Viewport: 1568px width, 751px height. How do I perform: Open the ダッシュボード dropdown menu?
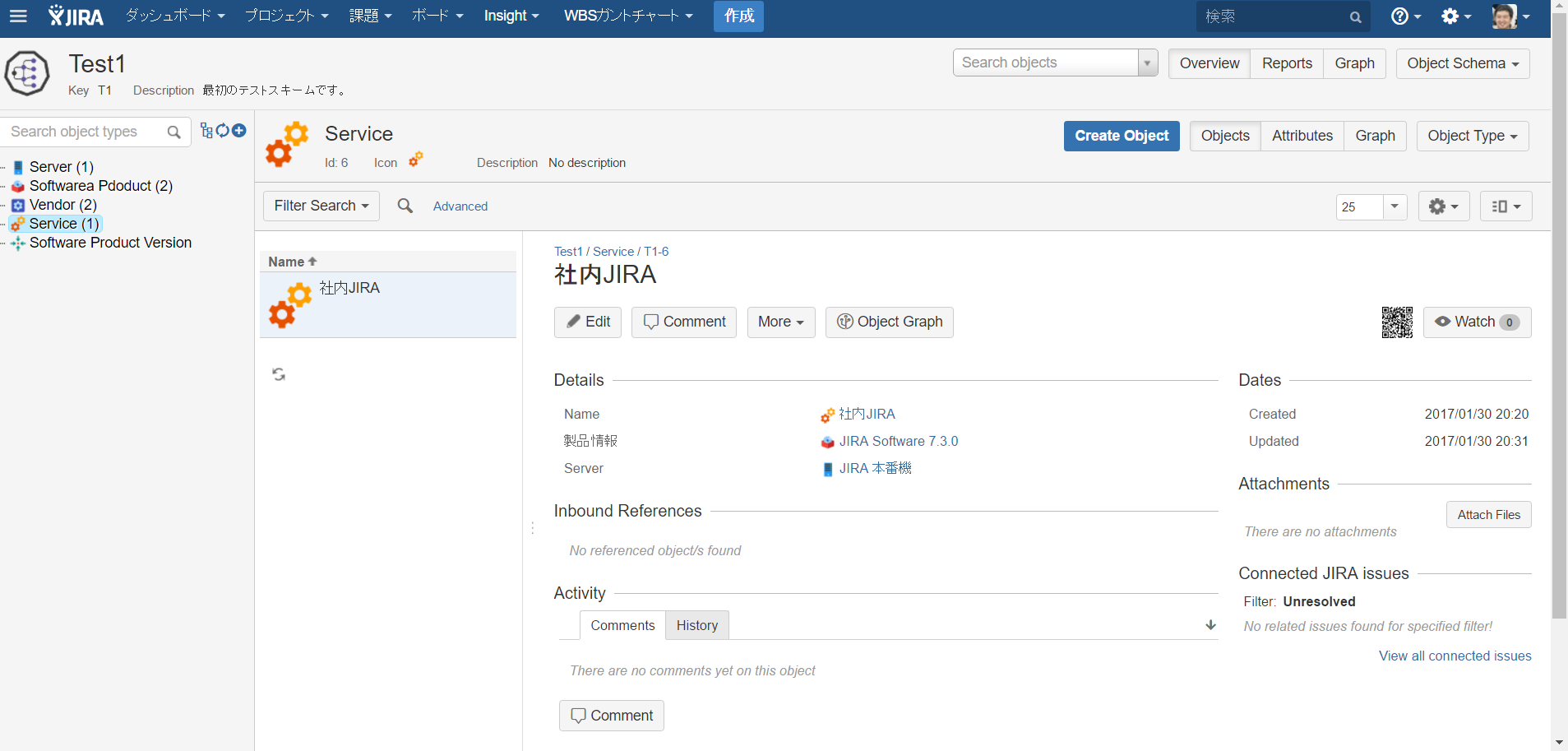coord(175,16)
